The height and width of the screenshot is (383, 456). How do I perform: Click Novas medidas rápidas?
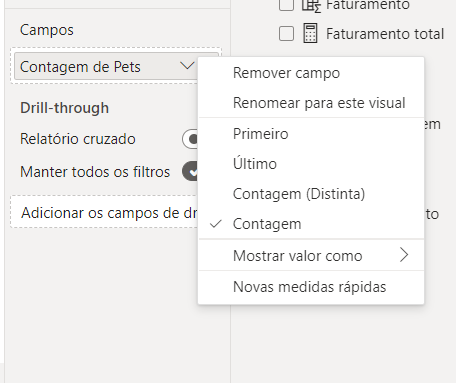pos(311,287)
